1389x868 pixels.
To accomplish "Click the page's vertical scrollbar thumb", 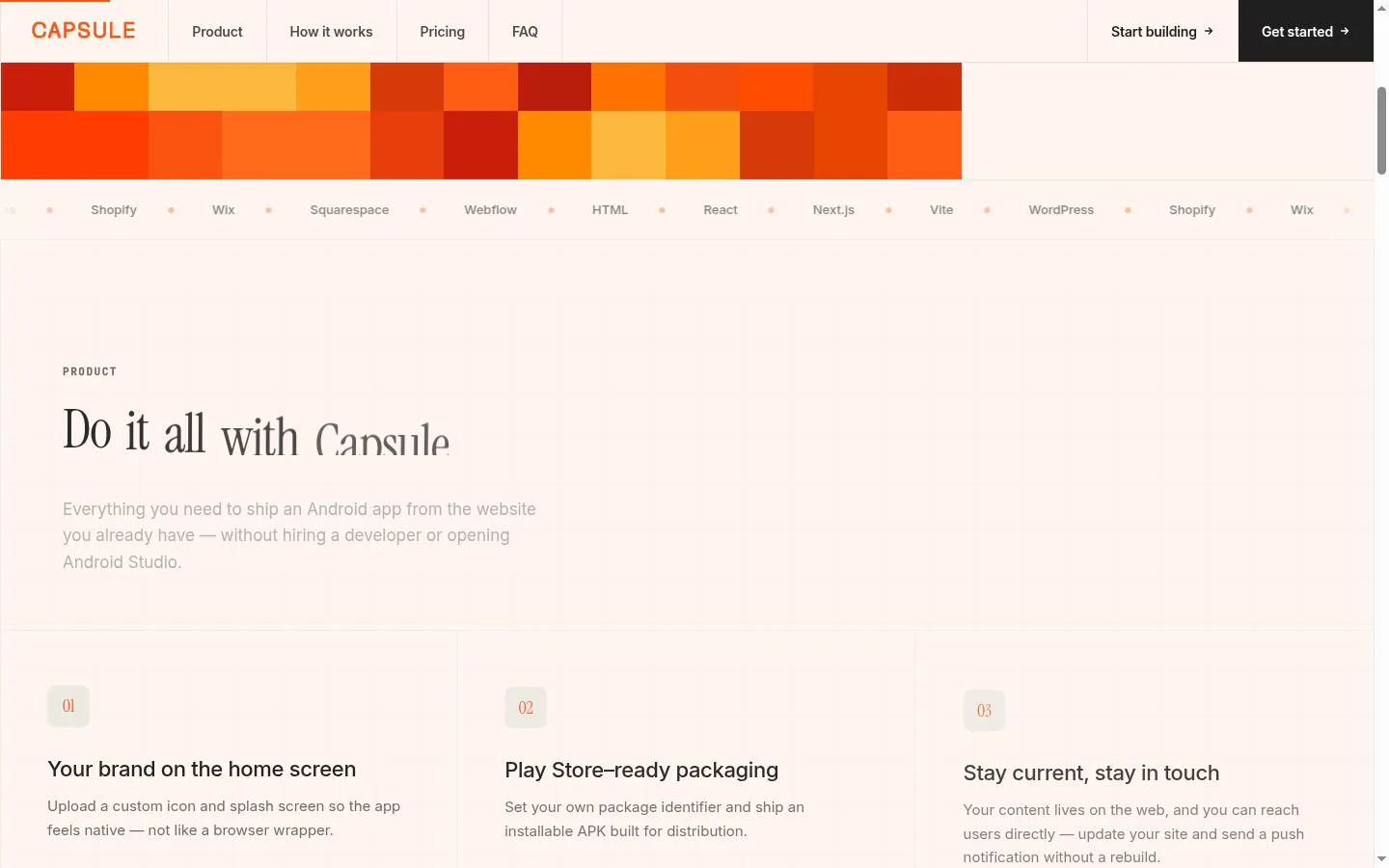I will [x=1381, y=130].
